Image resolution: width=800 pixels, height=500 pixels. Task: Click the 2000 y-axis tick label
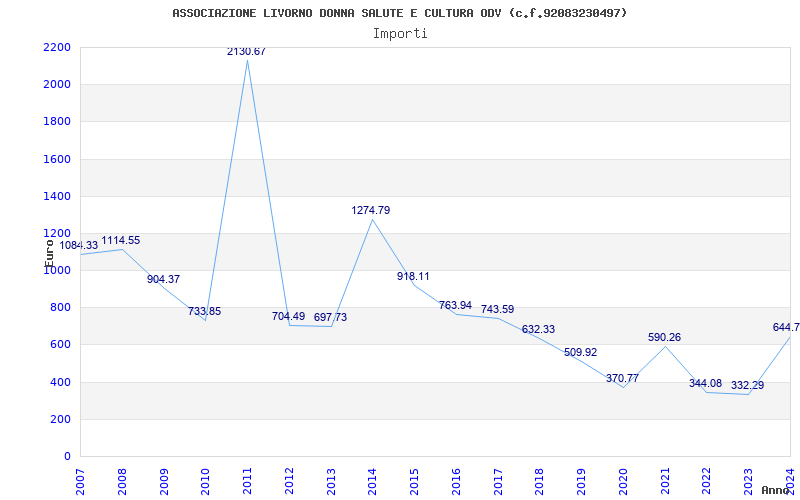(57, 85)
